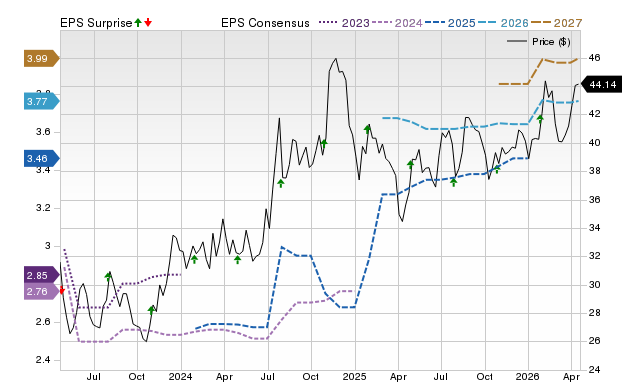Click the light blue 3.77 estimate tag

42,101
